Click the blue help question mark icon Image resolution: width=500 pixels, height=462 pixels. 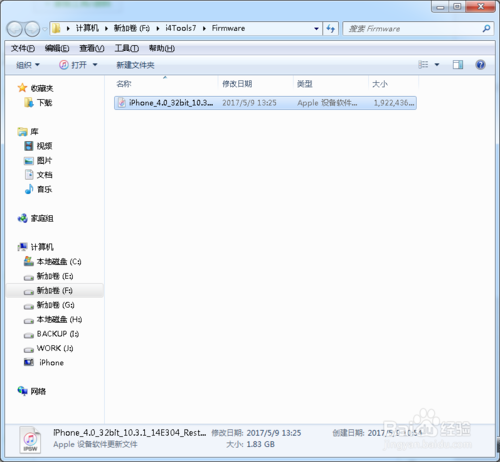[x=480, y=64]
